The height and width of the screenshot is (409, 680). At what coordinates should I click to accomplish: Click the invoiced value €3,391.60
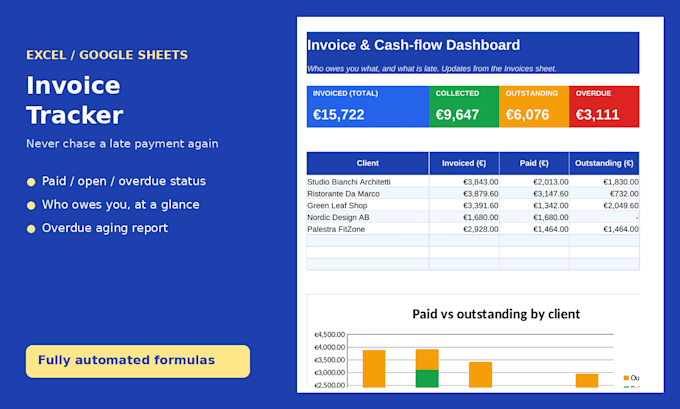click(481, 205)
